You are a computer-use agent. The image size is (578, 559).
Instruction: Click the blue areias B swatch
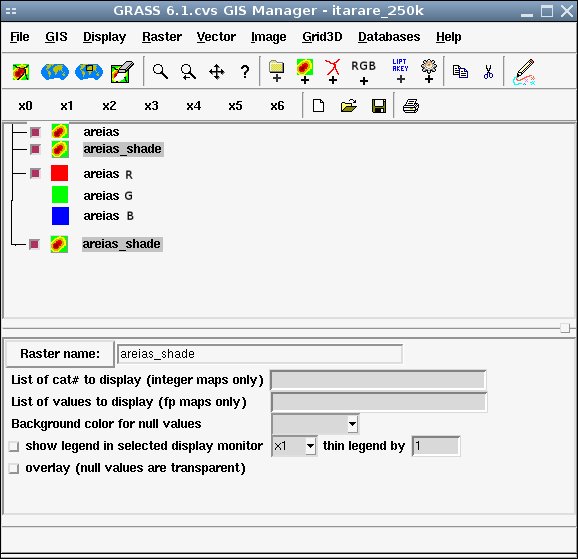pyautogui.click(x=60, y=216)
